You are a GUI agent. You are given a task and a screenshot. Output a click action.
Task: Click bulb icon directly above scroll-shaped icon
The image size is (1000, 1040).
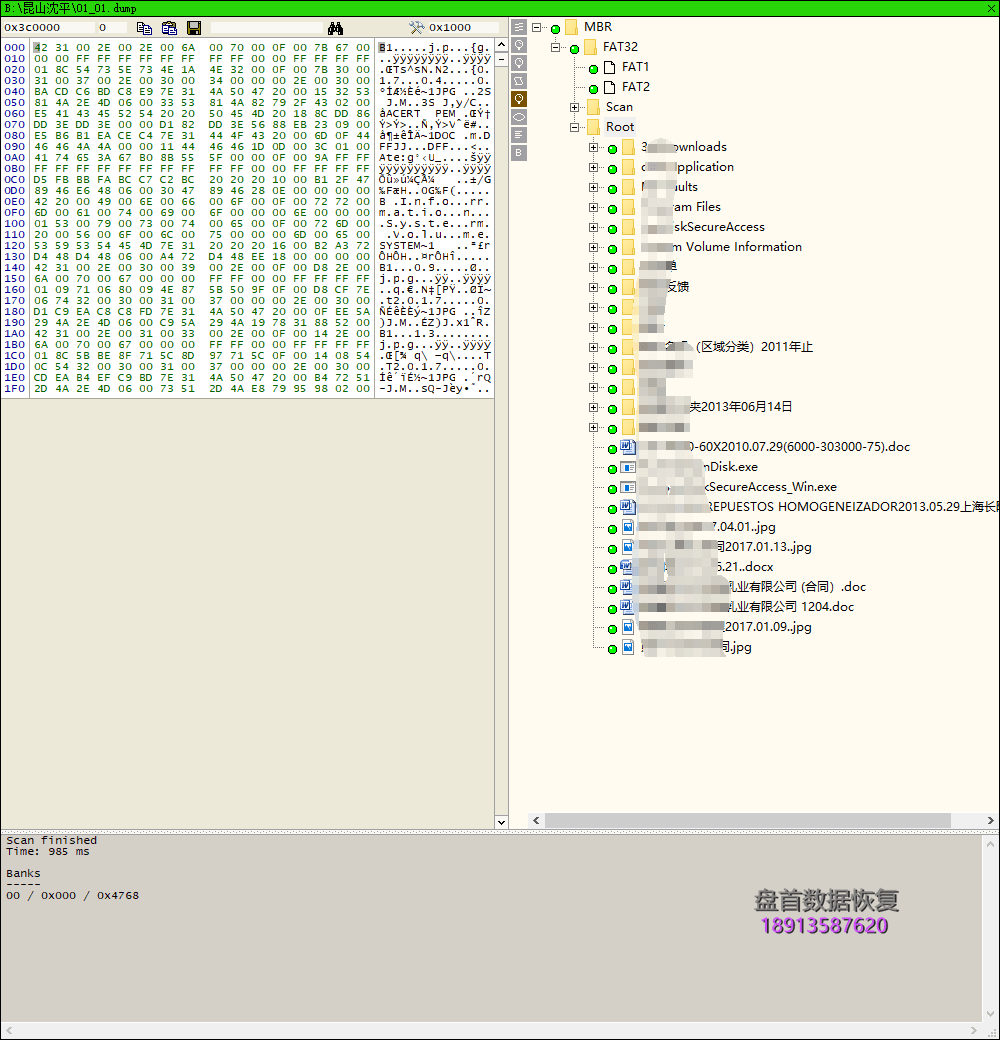(x=519, y=63)
